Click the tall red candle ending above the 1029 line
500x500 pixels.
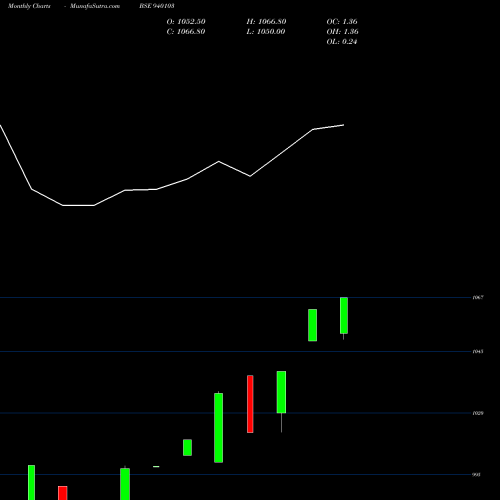point(250,404)
